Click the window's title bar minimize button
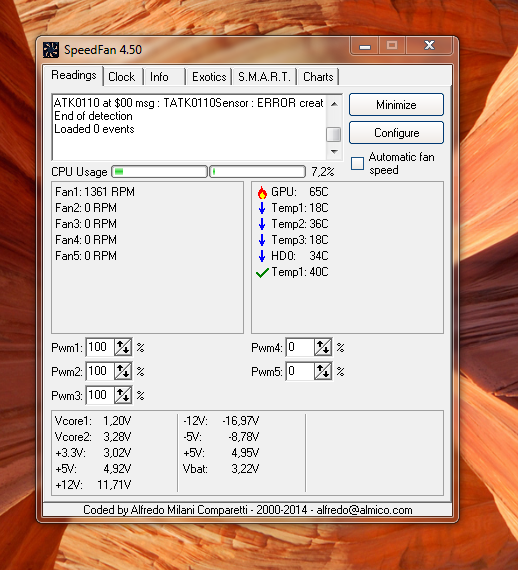The width and height of the screenshot is (518, 570). coord(365,47)
